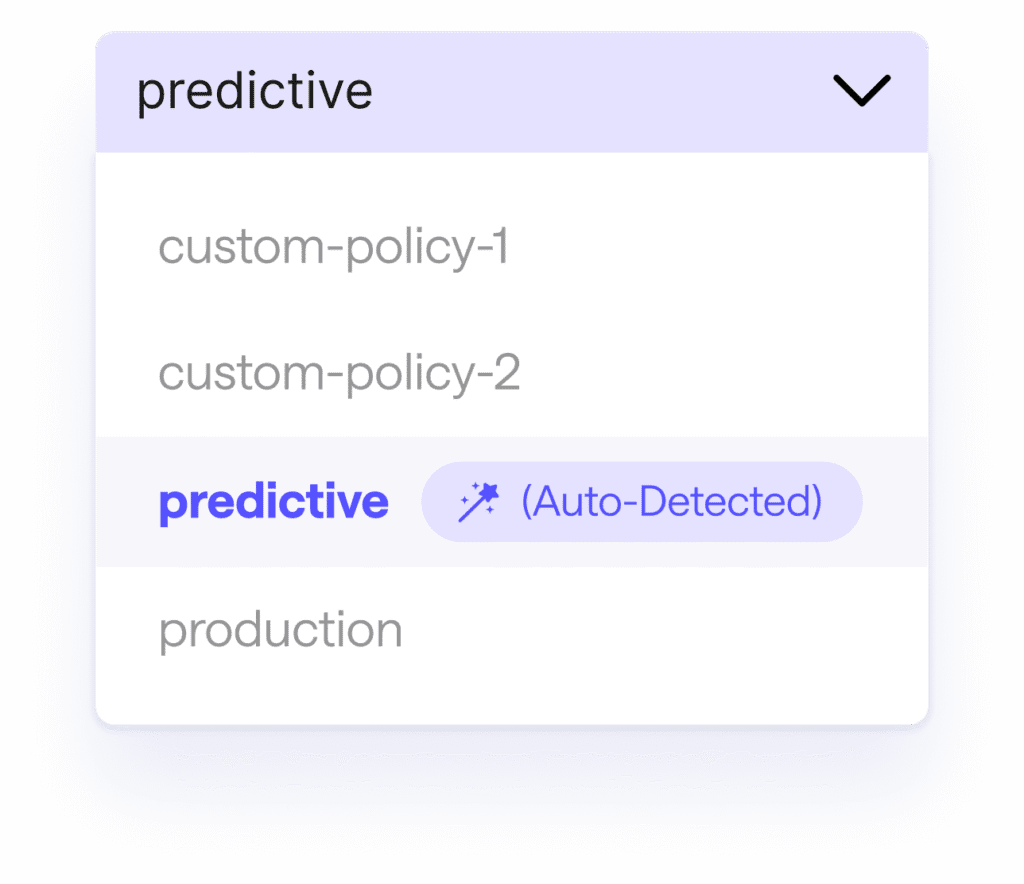Select the bold predictive option
The image size is (1024, 884).
[x=273, y=502]
